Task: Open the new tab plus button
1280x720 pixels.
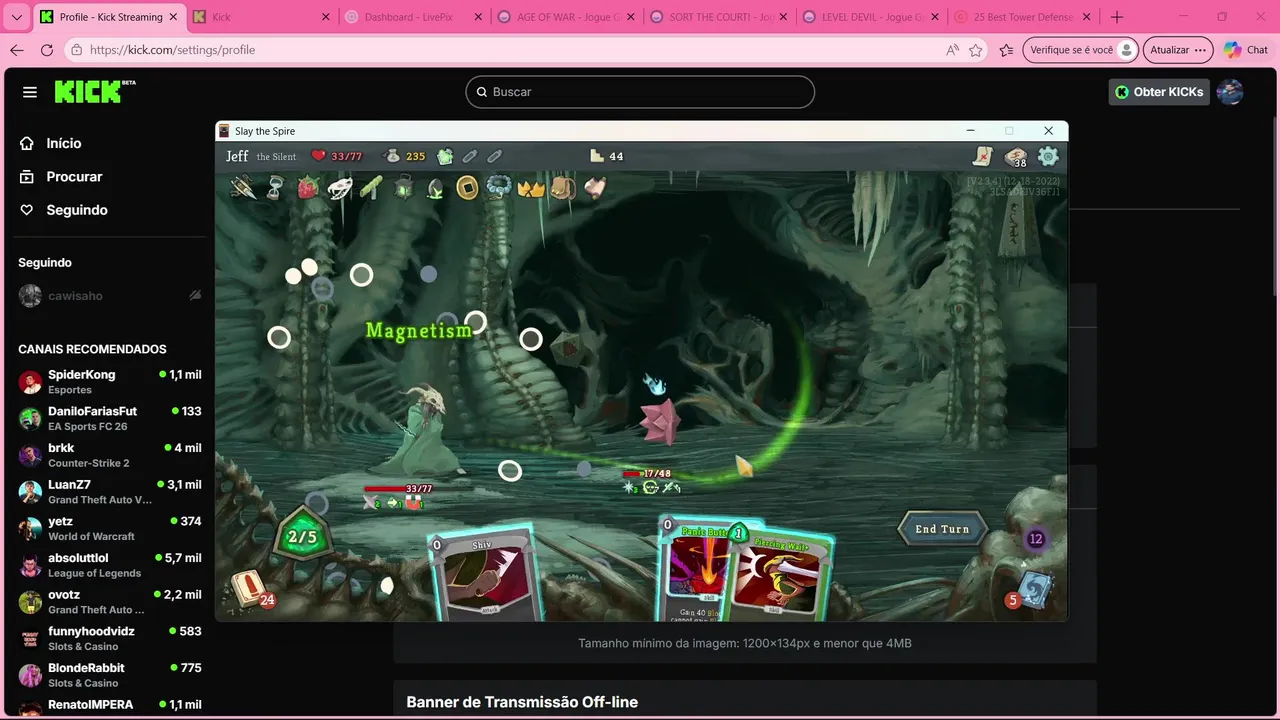Action: 1117,17
